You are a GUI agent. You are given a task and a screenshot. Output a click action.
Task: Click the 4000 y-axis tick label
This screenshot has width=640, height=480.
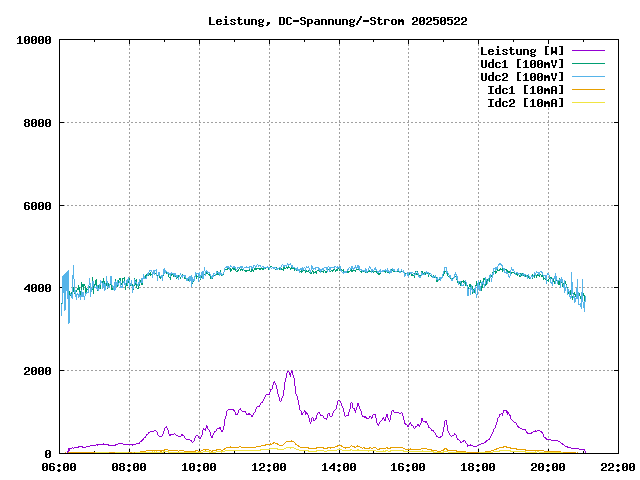tap(37, 289)
